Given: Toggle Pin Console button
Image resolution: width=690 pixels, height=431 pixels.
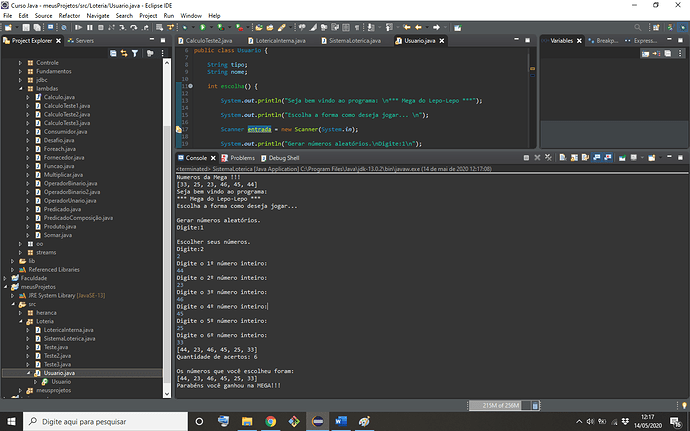Looking at the screenshot, I should (622, 158).
